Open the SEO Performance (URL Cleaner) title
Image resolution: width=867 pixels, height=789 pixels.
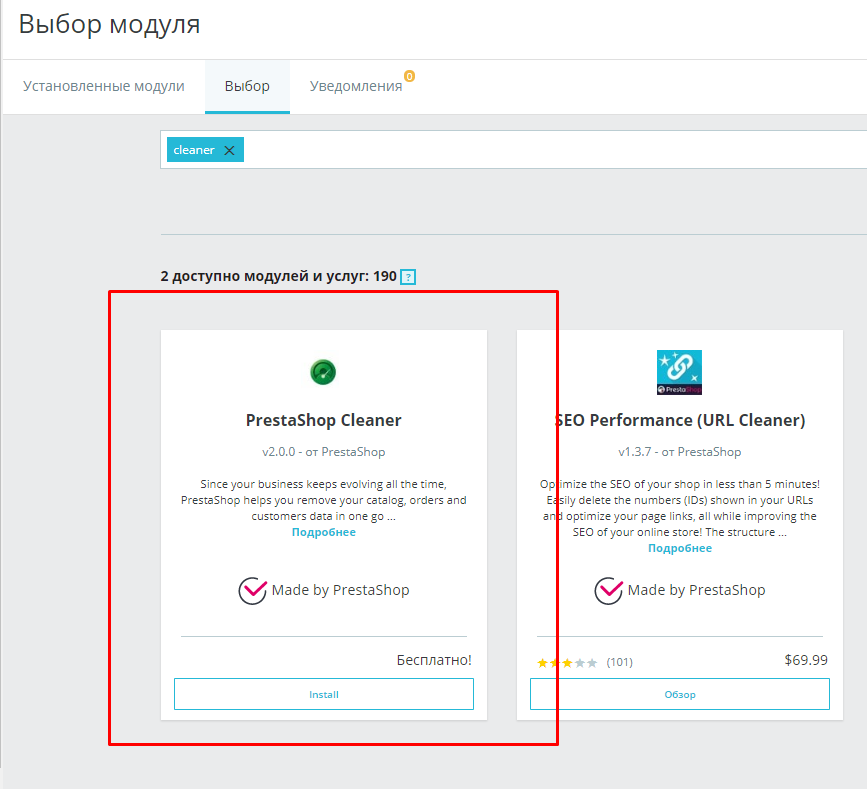(680, 420)
